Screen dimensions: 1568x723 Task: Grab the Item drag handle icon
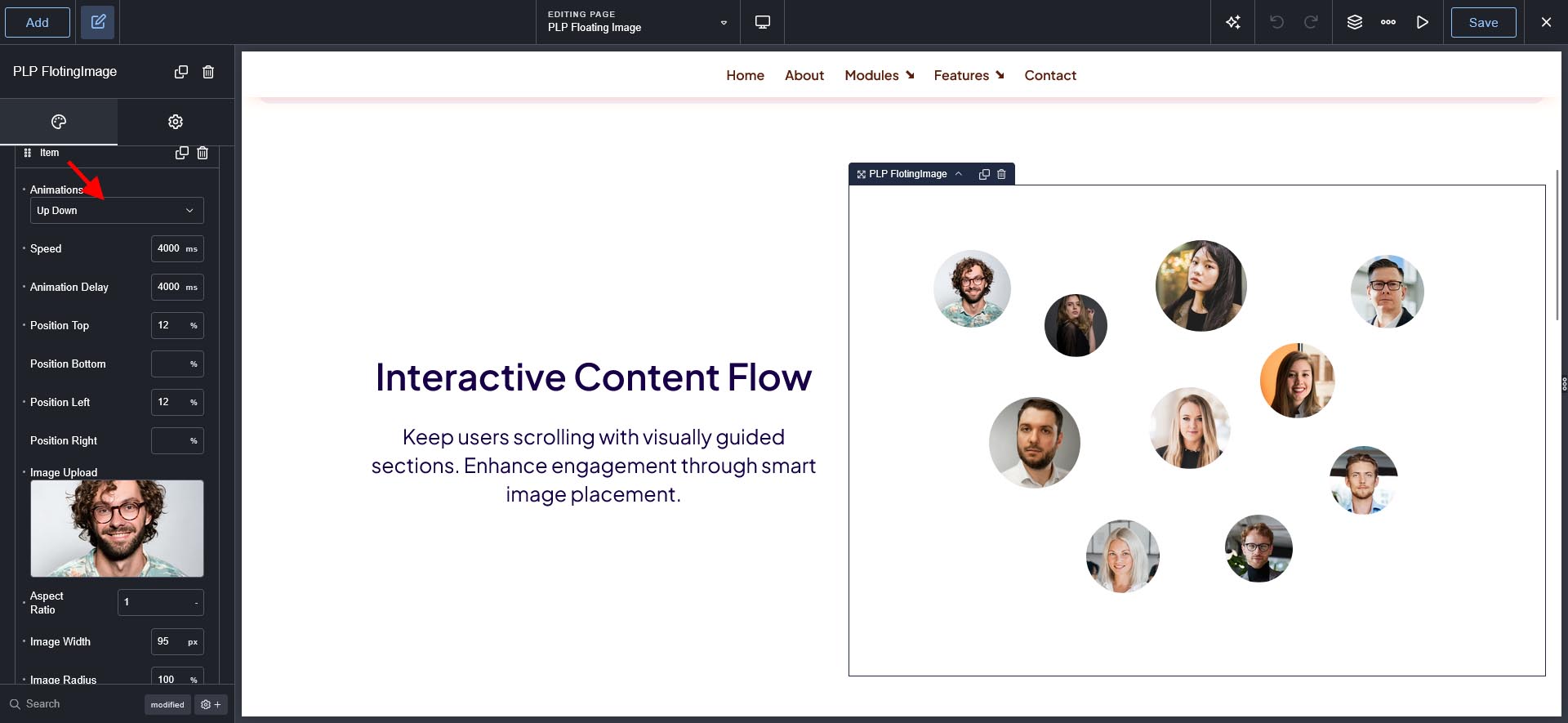[x=28, y=153]
